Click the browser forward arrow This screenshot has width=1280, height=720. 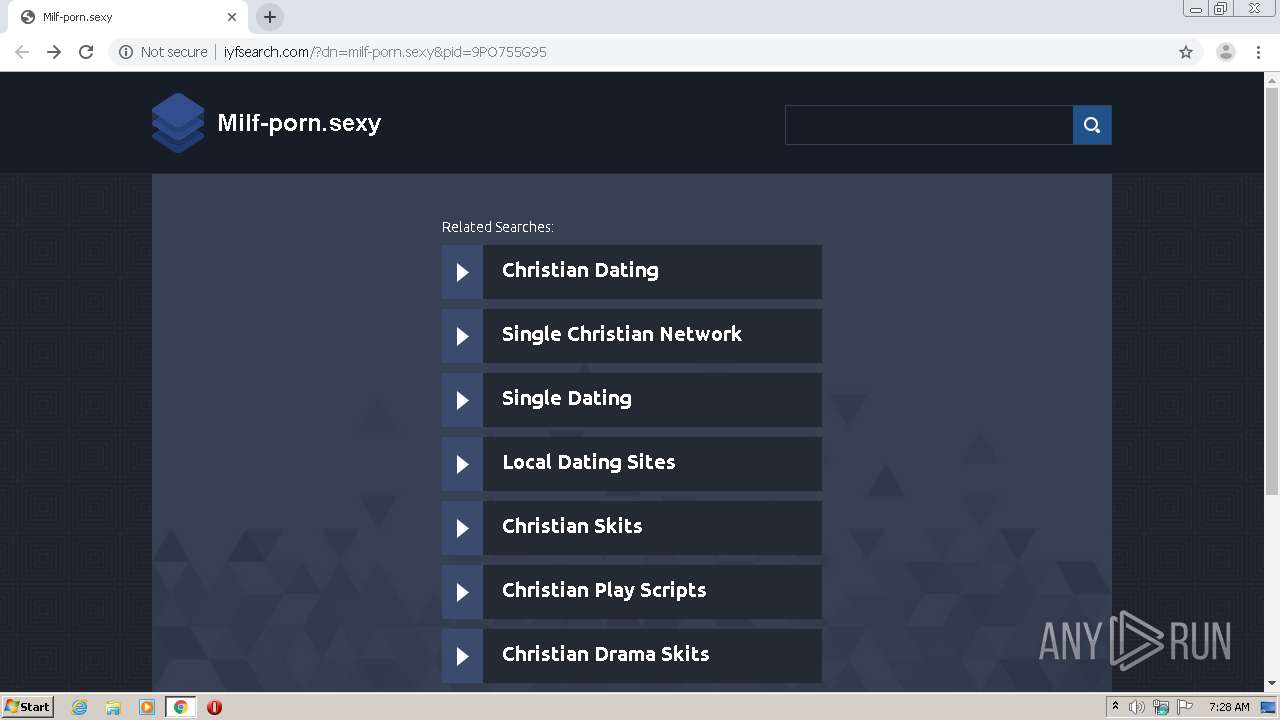[54, 52]
